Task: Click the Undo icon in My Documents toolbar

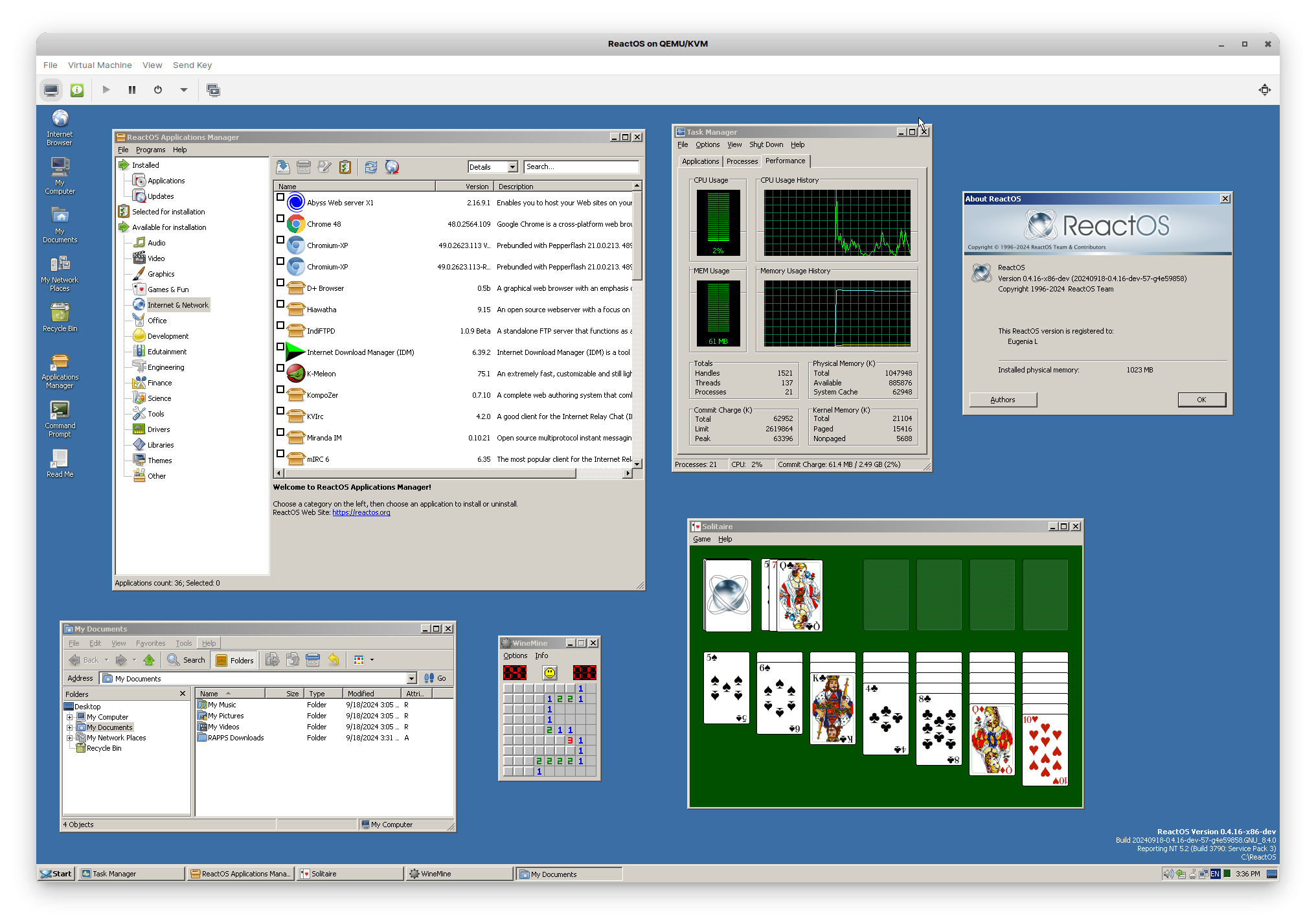Action: coord(334,660)
